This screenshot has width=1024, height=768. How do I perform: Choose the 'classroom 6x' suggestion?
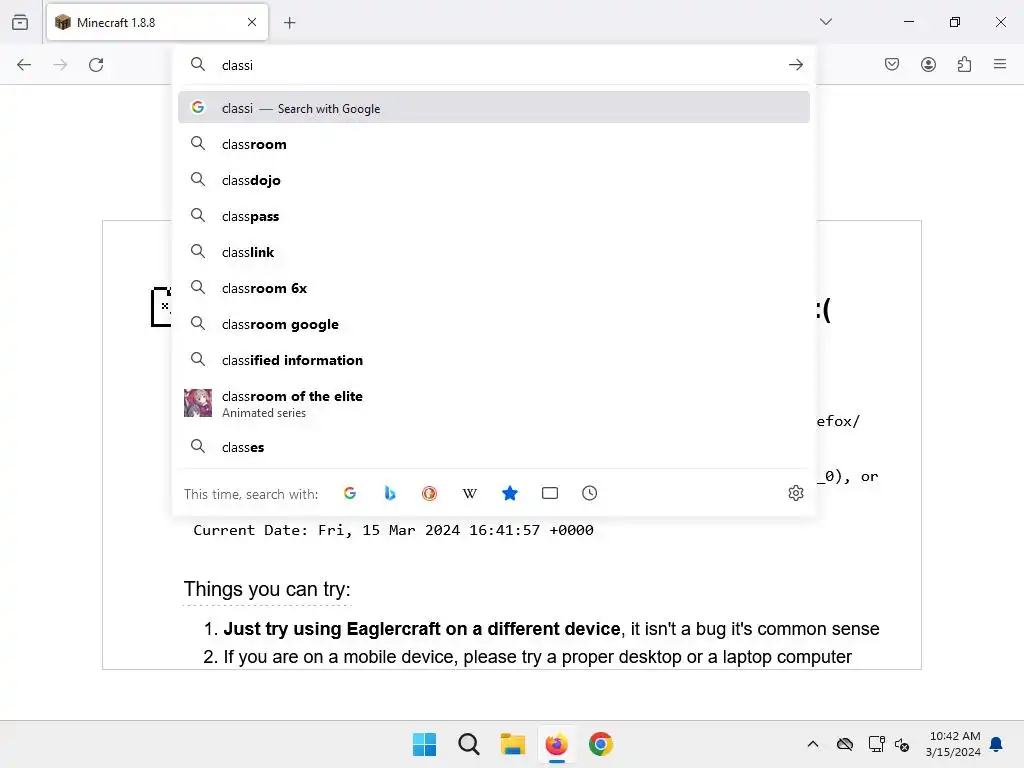coord(494,288)
